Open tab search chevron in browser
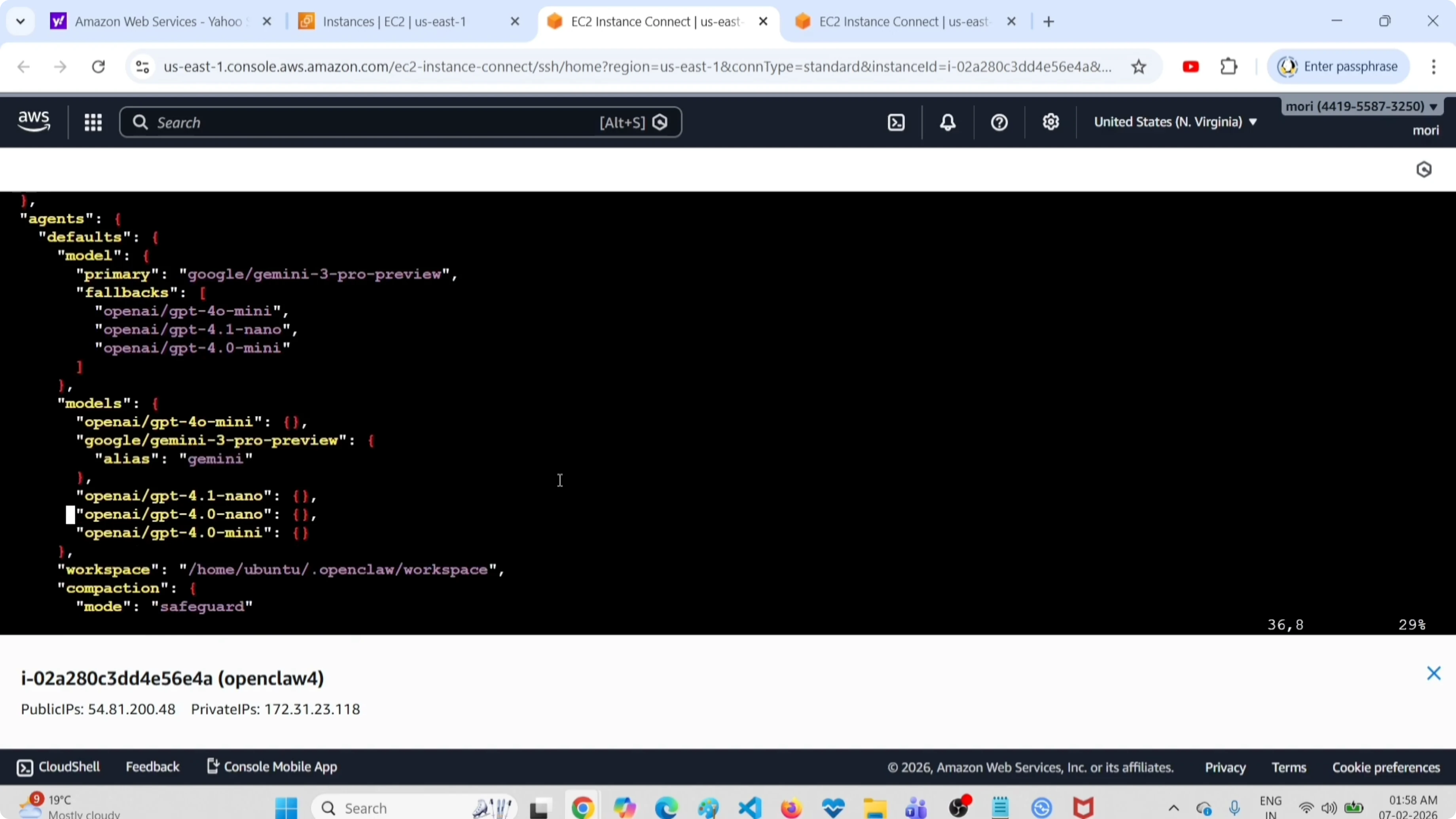This screenshot has height=819, width=1456. [x=20, y=22]
